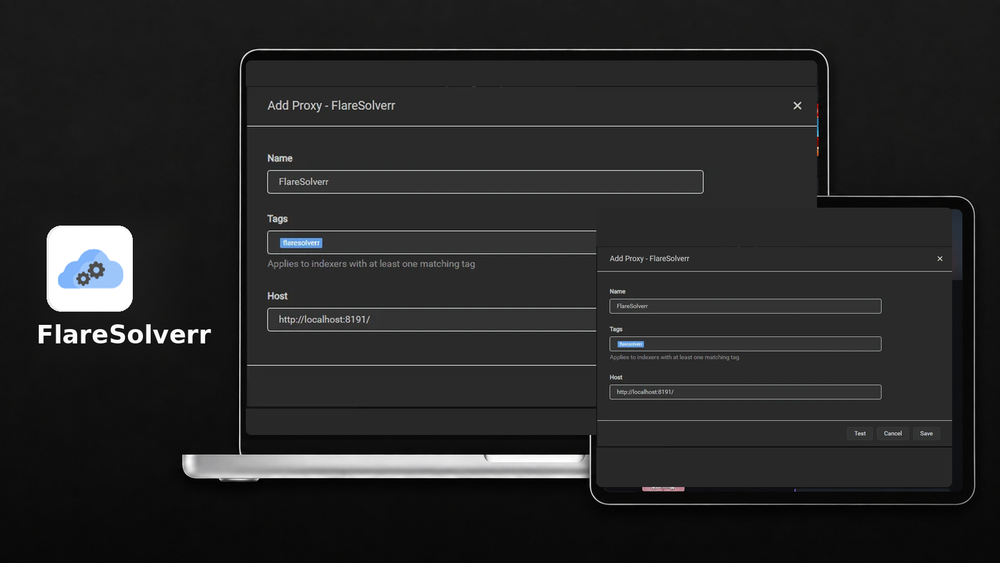Click the Tags label on laptop dialog
Viewport: 1000px width, 563px height.
277,219
